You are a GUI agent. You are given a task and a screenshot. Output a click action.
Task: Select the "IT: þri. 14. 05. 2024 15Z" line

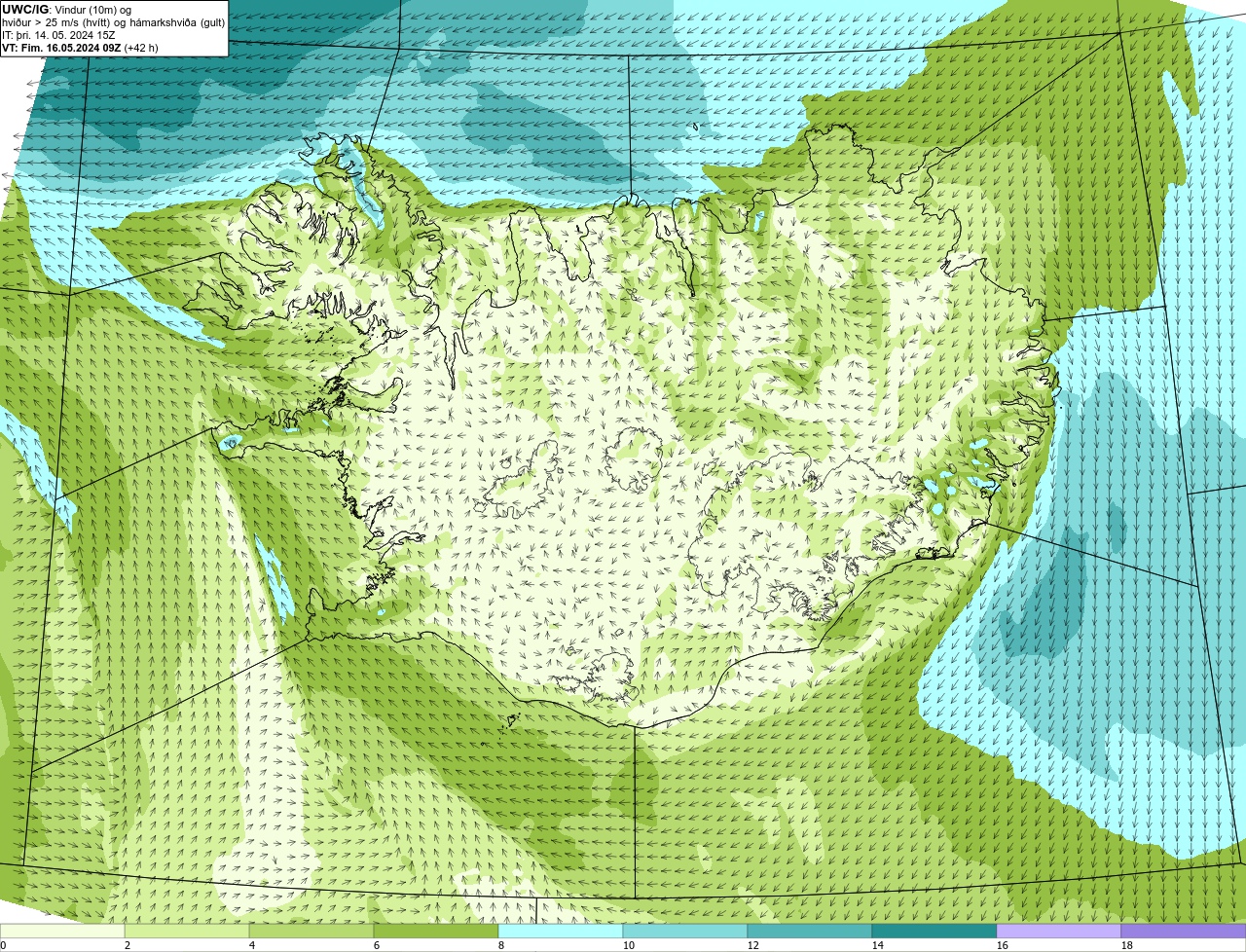58,35
